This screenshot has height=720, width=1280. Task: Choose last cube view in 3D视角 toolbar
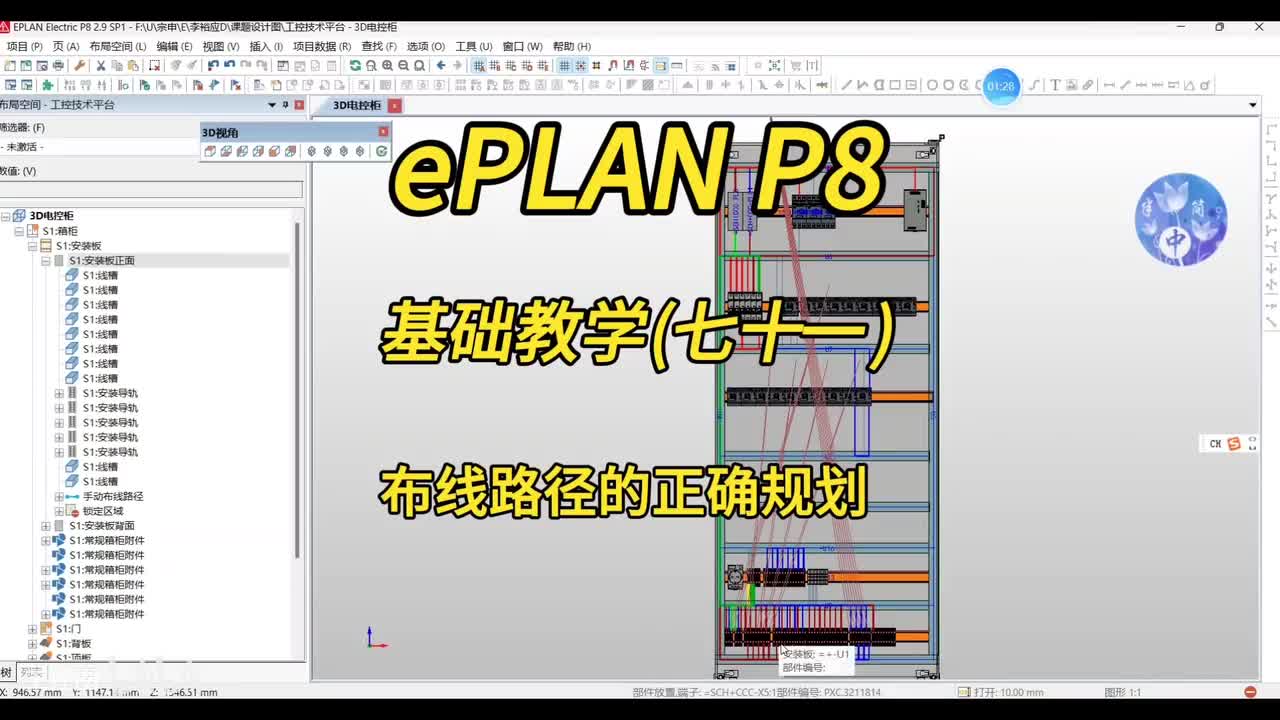[290, 151]
